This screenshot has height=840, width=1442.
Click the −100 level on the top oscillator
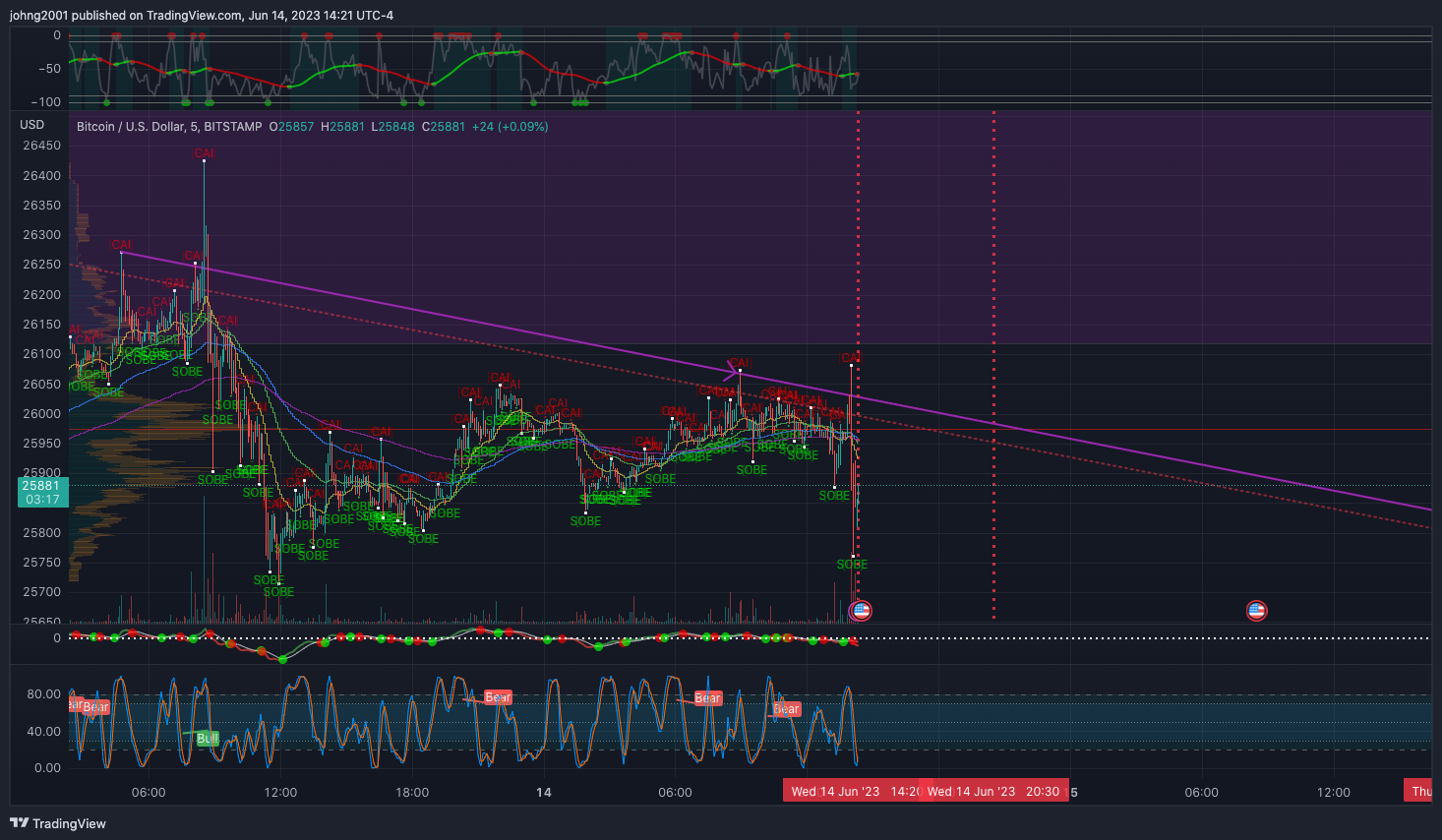pyautogui.click(x=44, y=102)
